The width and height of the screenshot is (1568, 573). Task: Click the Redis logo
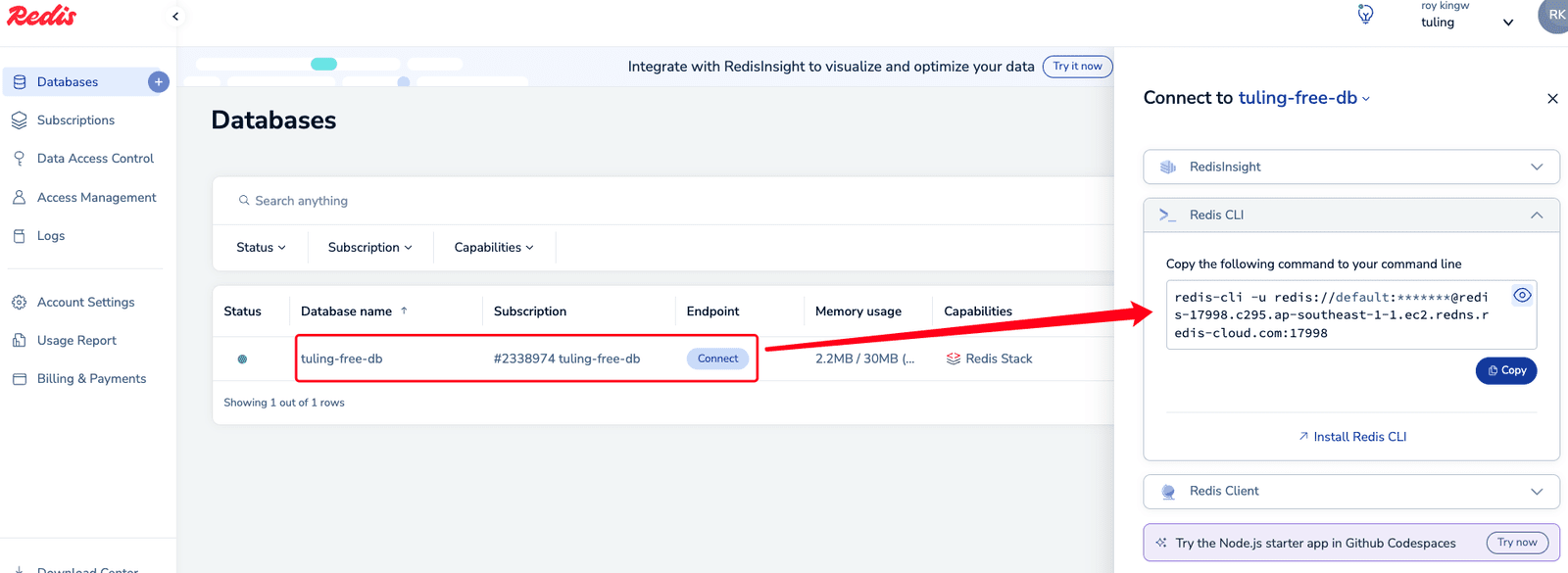click(41, 15)
